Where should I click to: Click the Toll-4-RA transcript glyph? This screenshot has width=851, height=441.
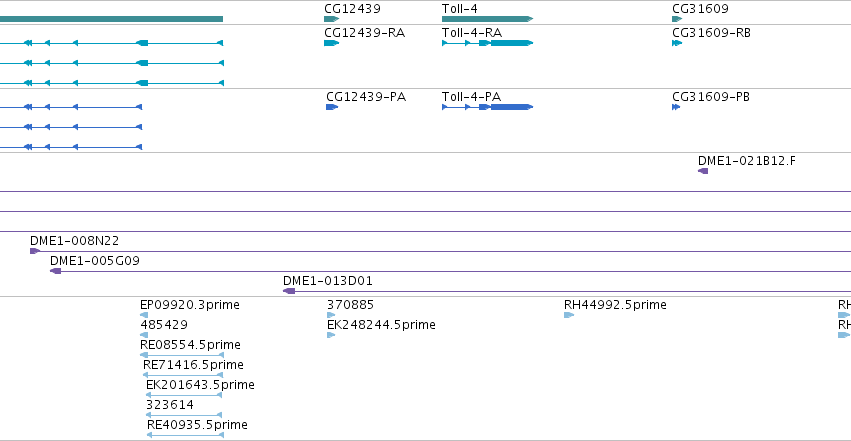[487, 43]
